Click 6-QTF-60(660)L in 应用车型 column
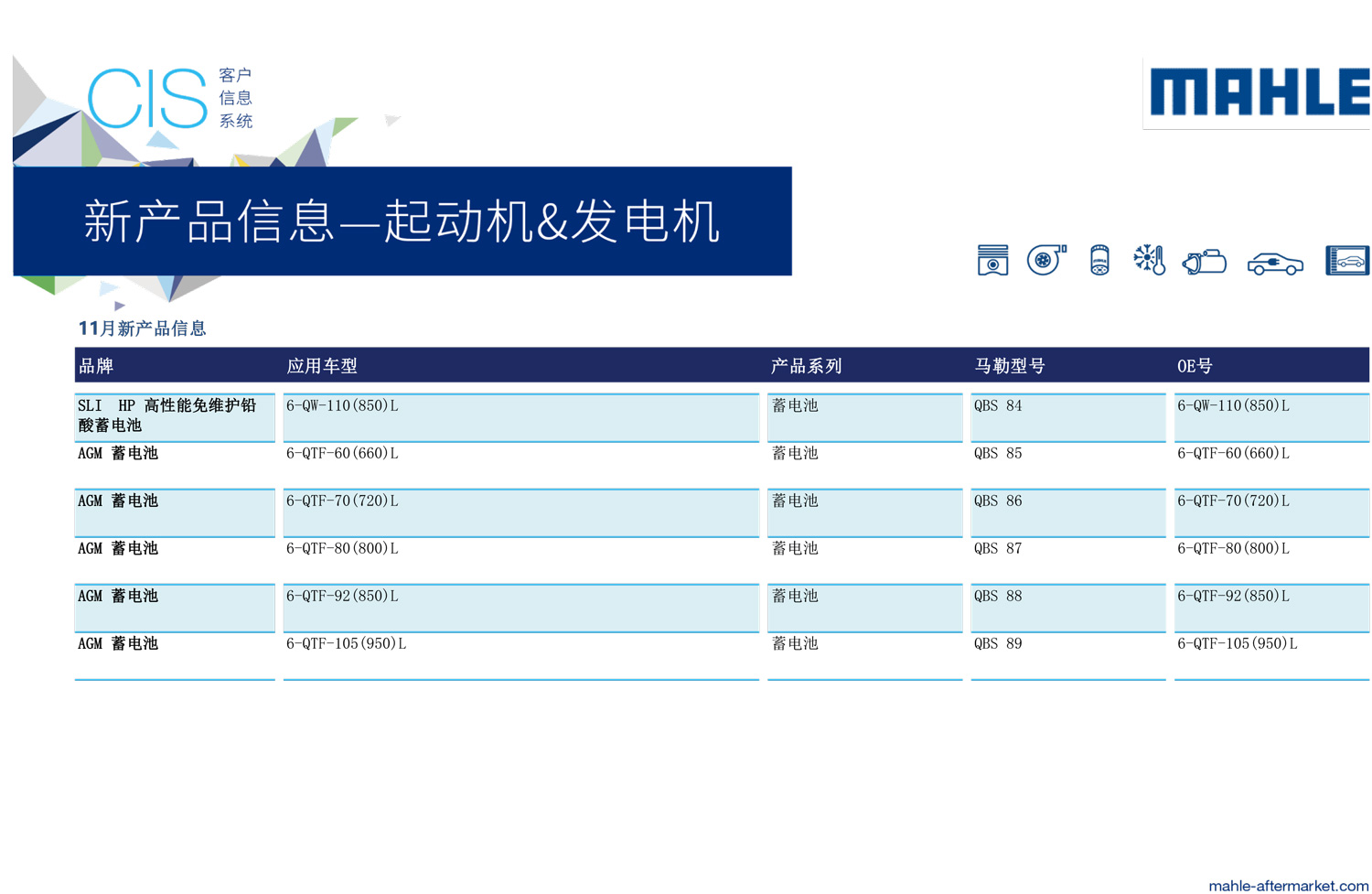Viewport: 1372px width, 894px height. 342,453
